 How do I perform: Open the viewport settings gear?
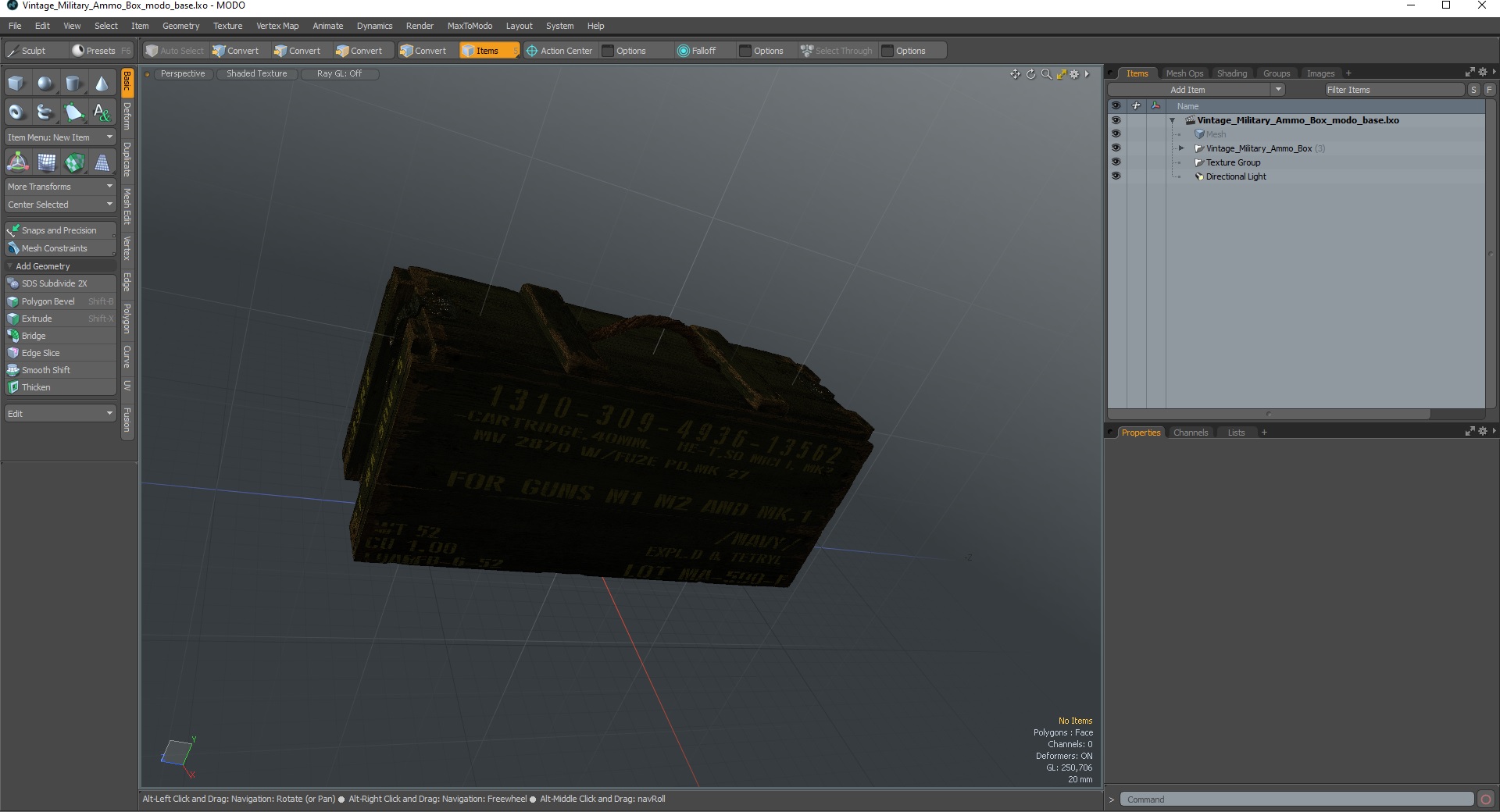click(x=1075, y=74)
